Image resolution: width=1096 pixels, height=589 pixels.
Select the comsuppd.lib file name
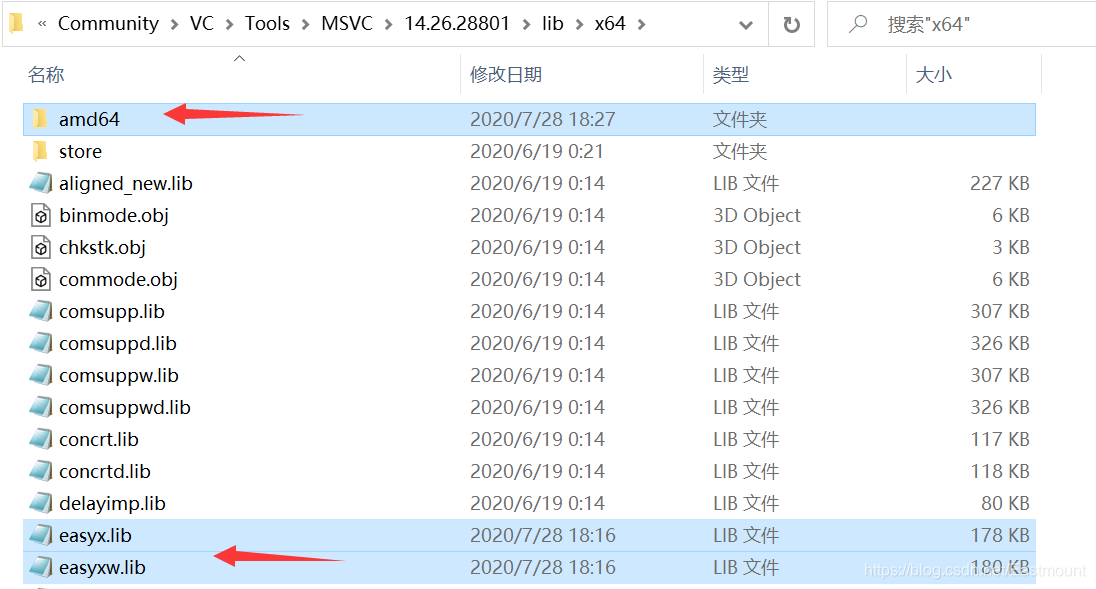pyautogui.click(x=118, y=344)
